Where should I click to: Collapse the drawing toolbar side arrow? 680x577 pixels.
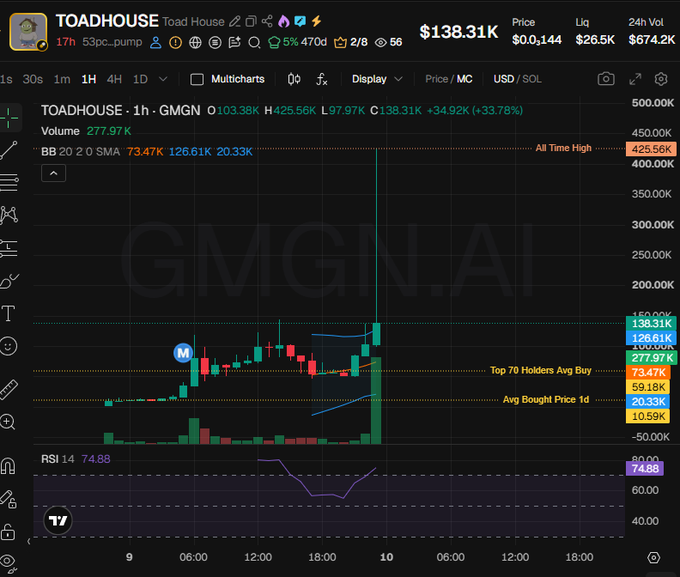coord(29,541)
